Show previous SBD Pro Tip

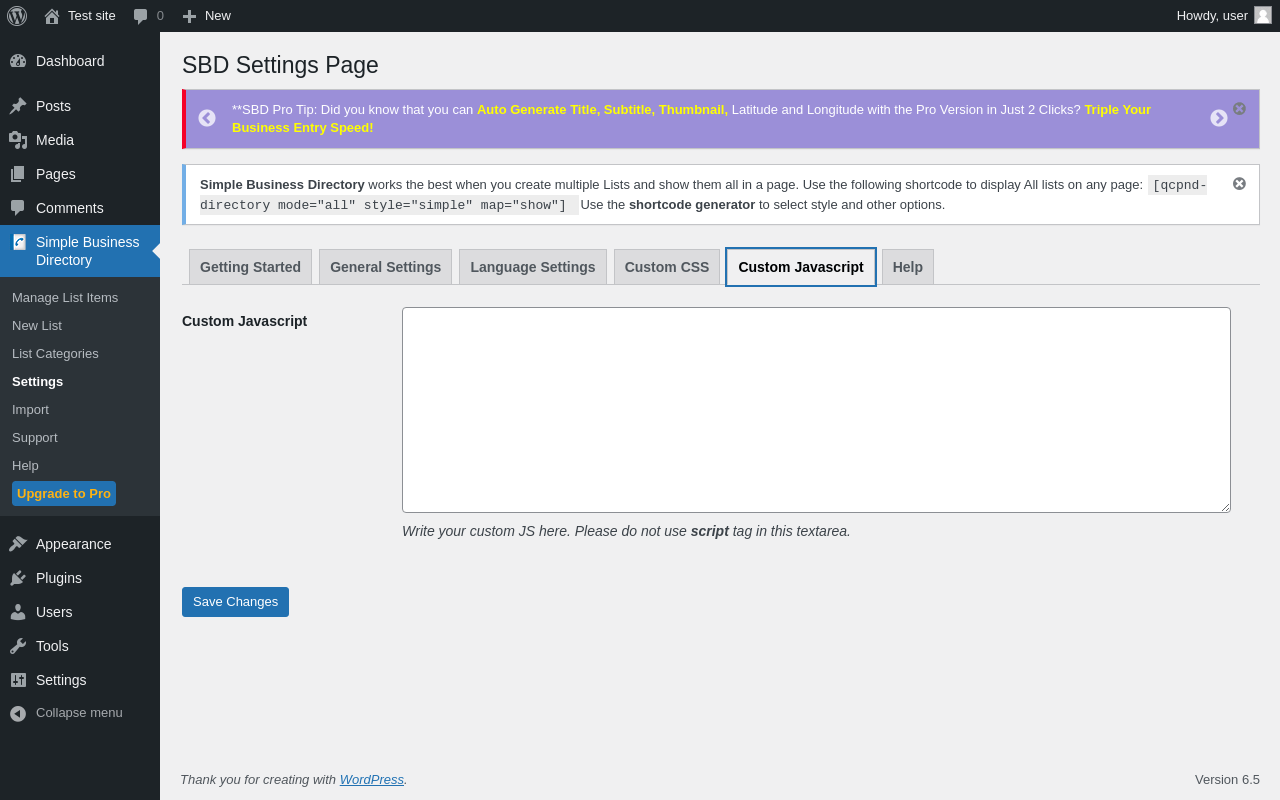click(x=207, y=118)
